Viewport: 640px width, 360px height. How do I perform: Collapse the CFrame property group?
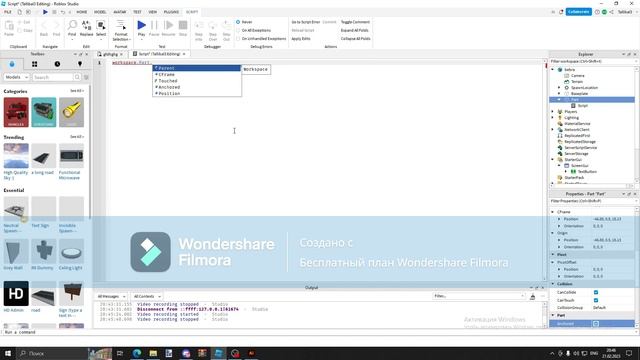(553, 212)
